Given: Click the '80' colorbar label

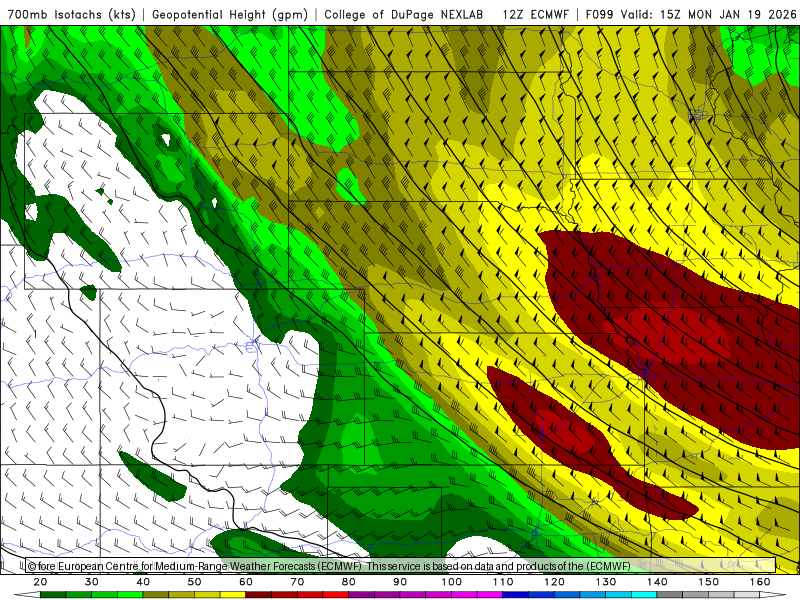Looking at the screenshot, I should (x=349, y=582).
